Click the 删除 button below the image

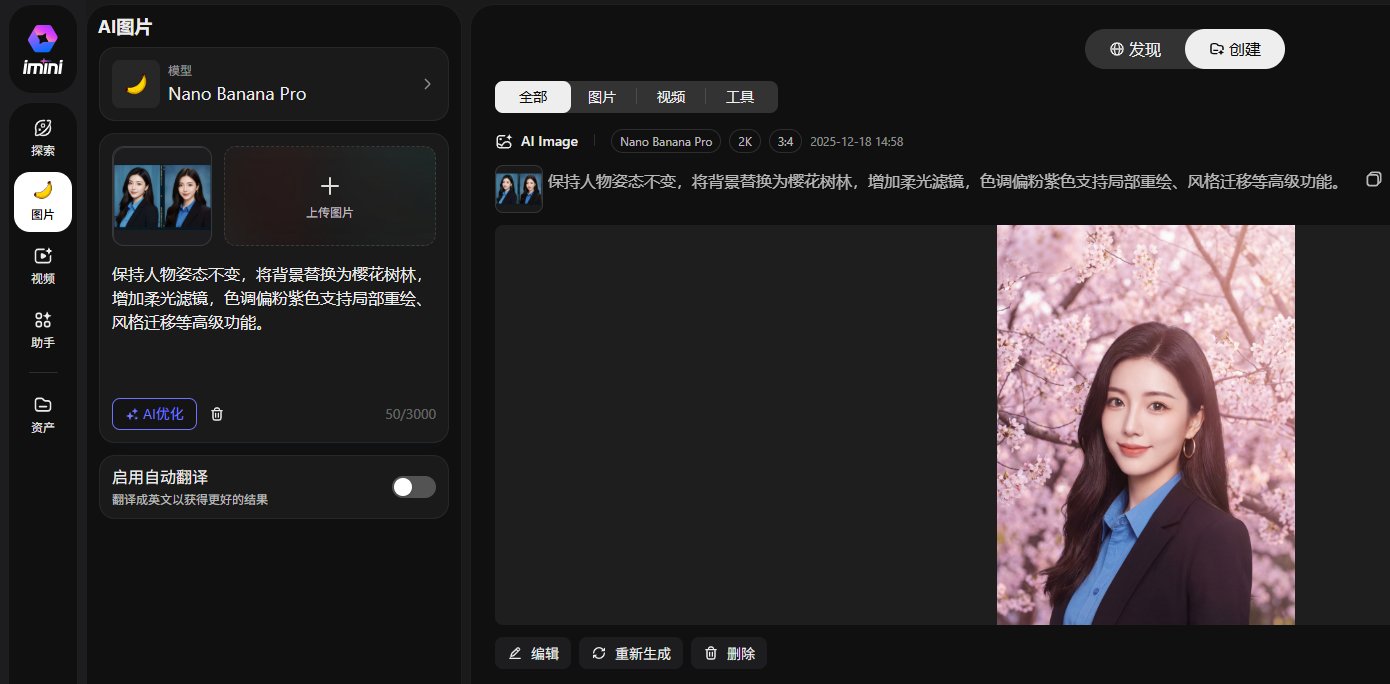pos(729,653)
